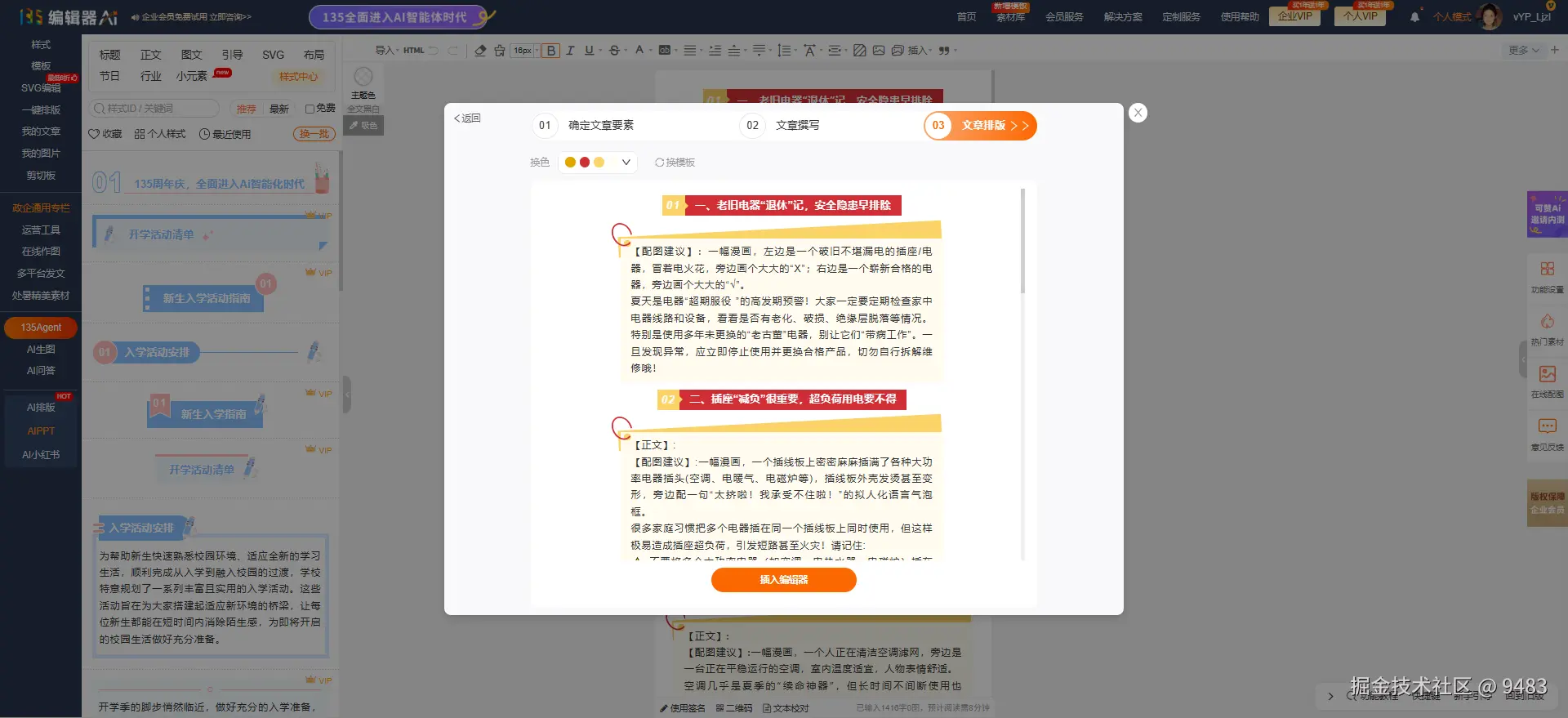The height and width of the screenshot is (718, 1568).
Task: Toggle the 收藏 favorites filter
Action: click(105, 134)
